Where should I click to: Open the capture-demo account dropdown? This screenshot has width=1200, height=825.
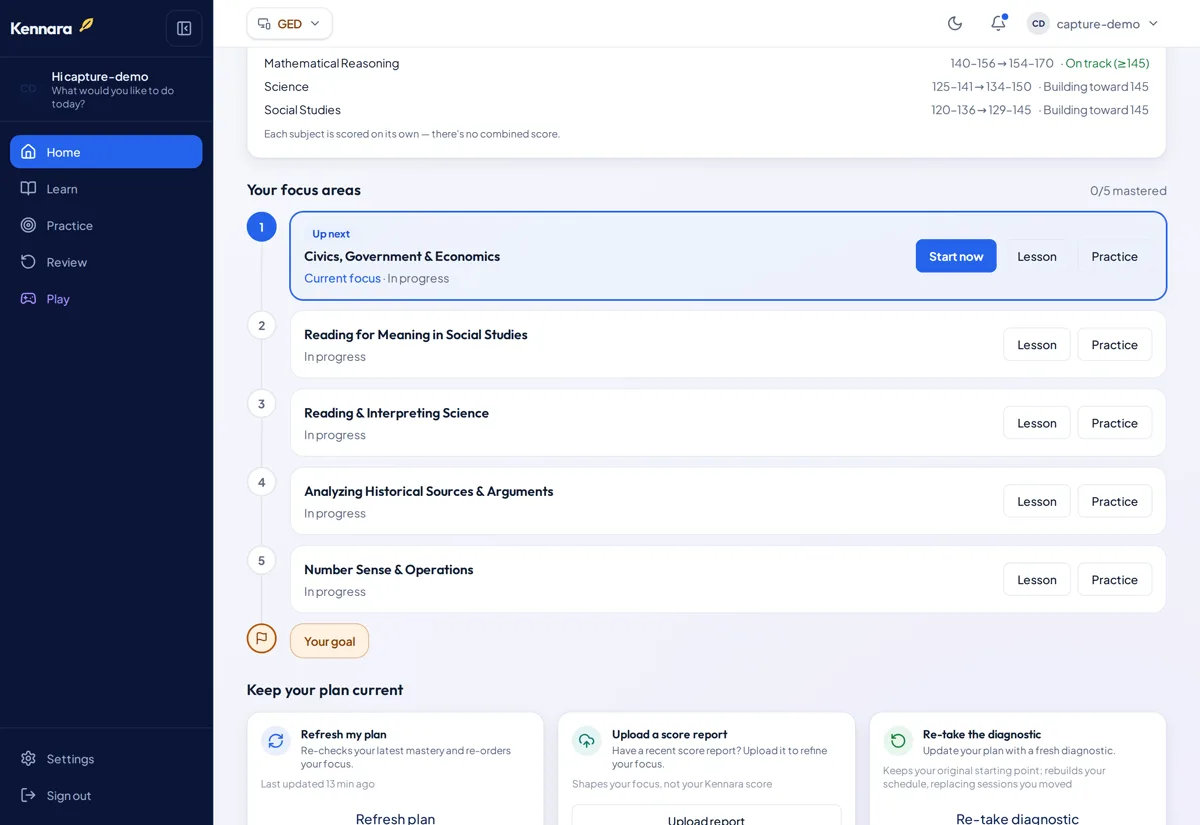(x=1094, y=23)
